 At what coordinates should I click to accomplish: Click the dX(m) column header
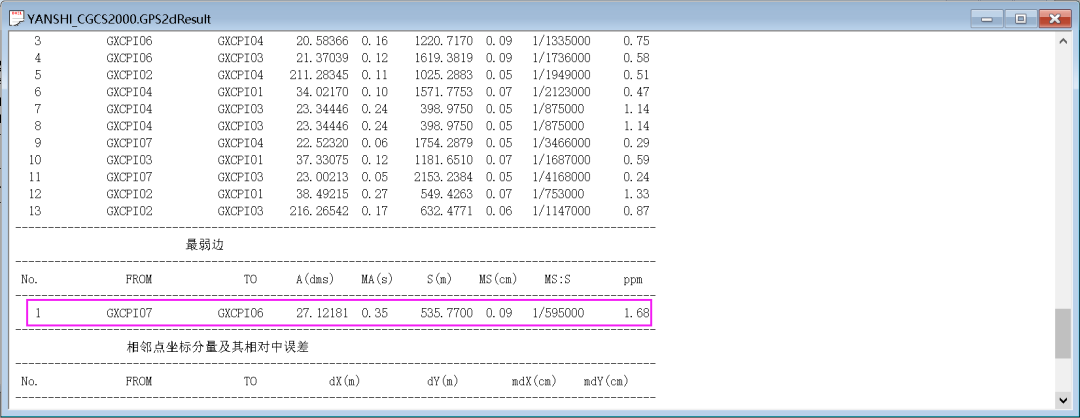coord(344,382)
